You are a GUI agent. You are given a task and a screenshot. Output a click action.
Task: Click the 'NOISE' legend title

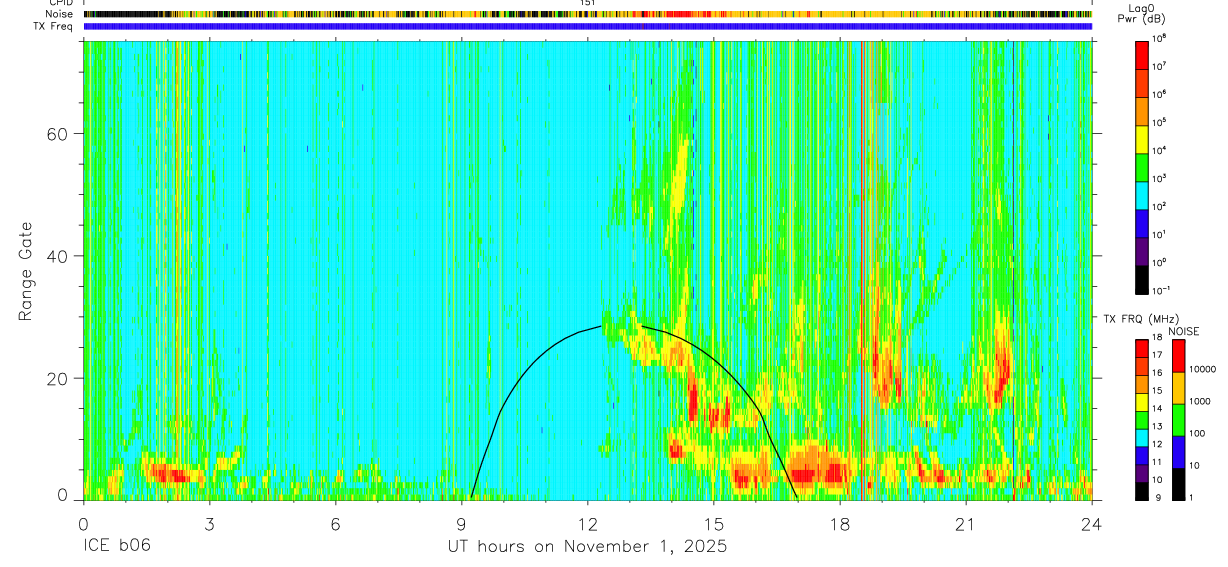pyautogui.click(x=1182, y=331)
